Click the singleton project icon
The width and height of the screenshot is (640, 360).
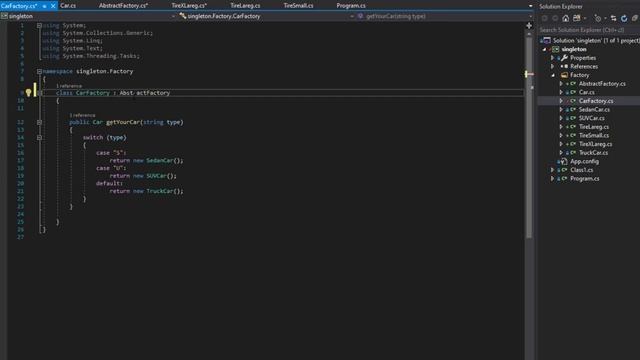(556, 49)
